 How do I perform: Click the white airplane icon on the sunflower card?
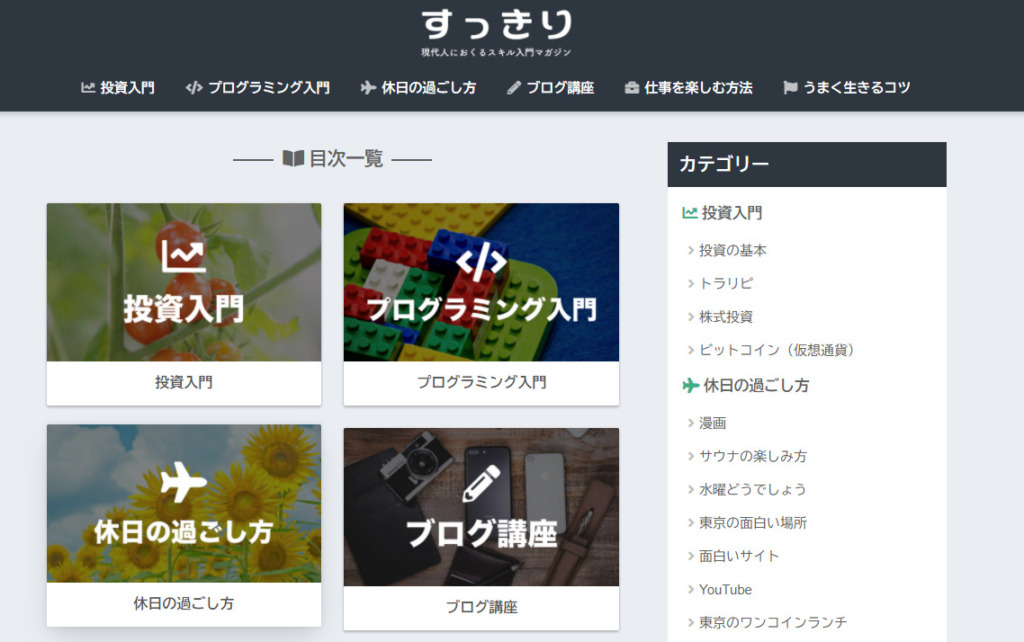[184, 481]
